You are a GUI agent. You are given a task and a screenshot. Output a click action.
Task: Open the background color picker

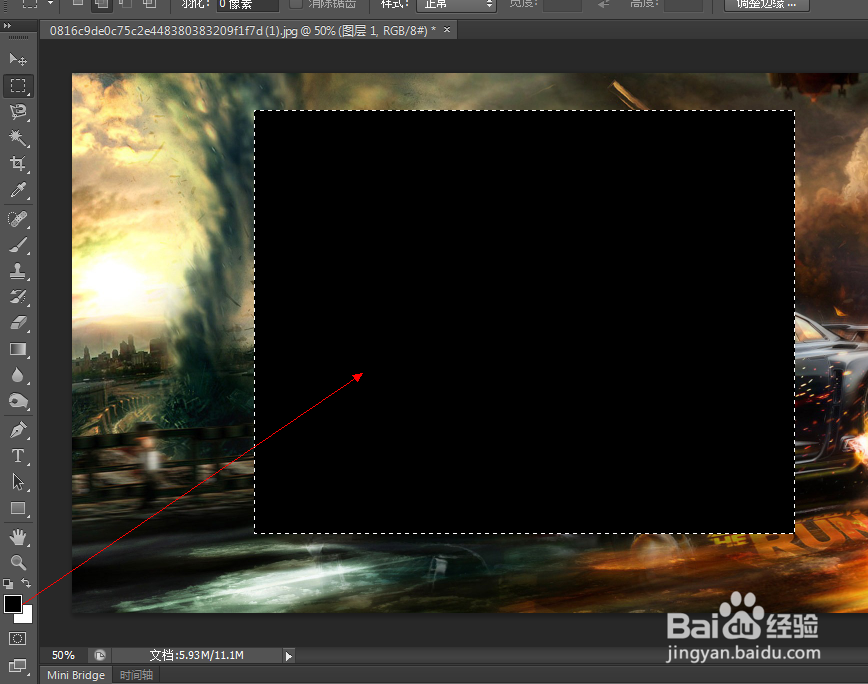pos(27,617)
